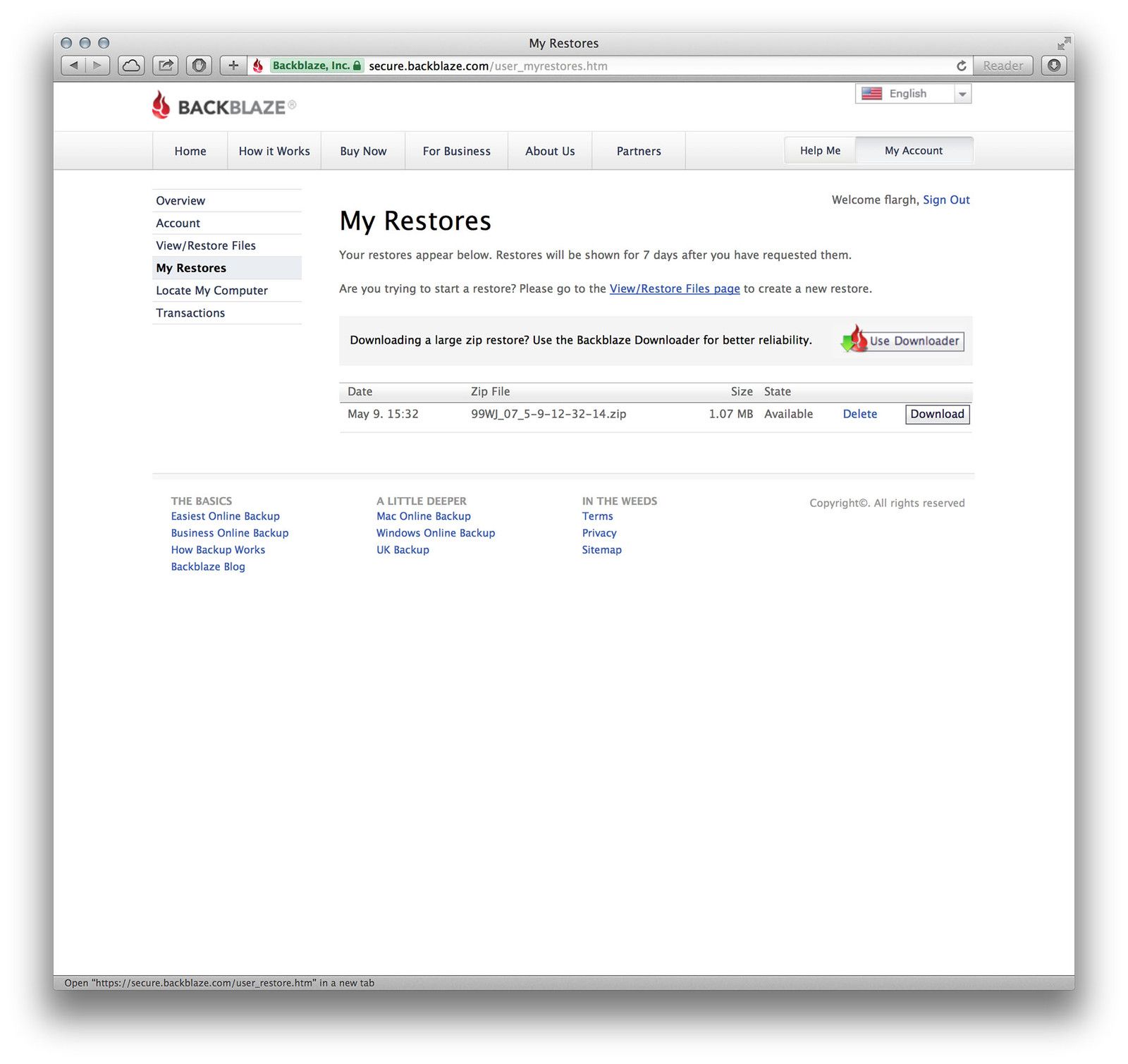Click the share icon in the browser toolbar
The height and width of the screenshot is (1064, 1128).
[165, 65]
